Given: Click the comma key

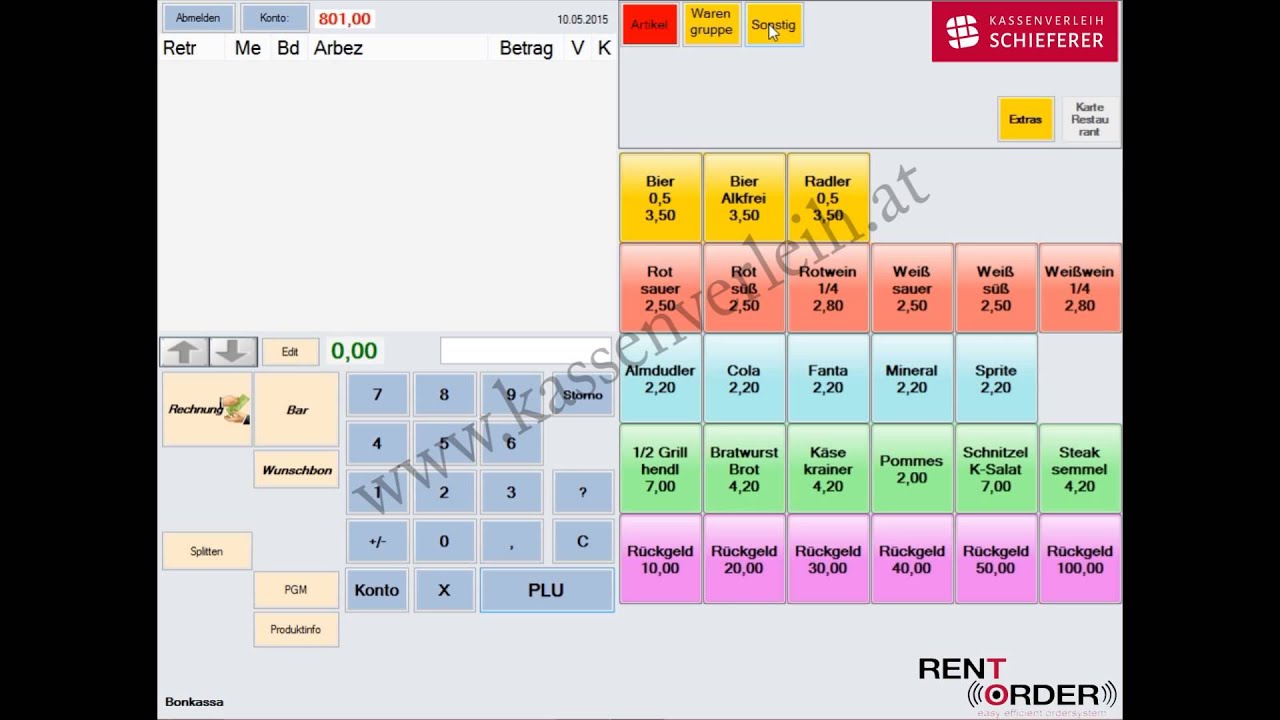Looking at the screenshot, I should pos(511,541).
